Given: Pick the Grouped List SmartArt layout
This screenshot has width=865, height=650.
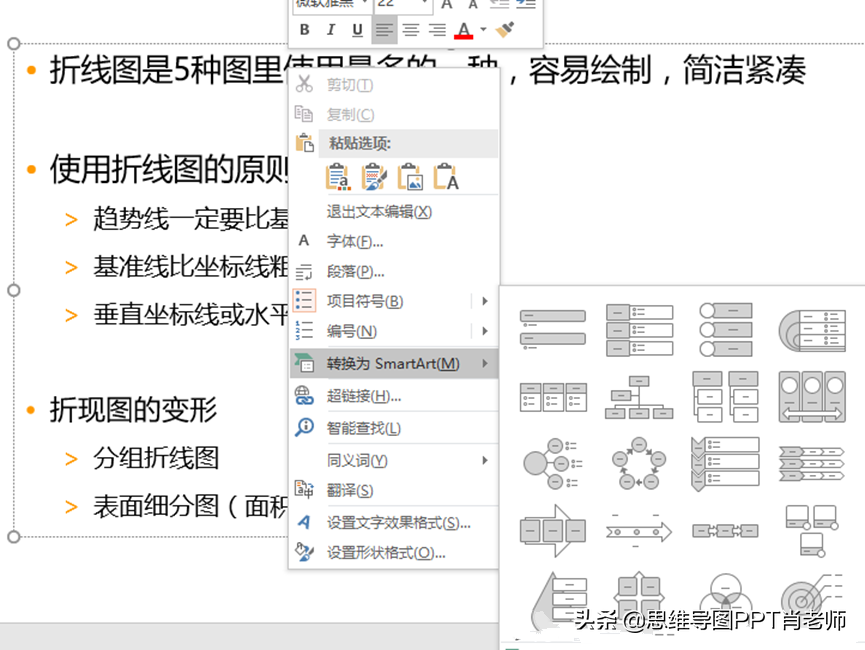Looking at the screenshot, I should pos(725,397).
